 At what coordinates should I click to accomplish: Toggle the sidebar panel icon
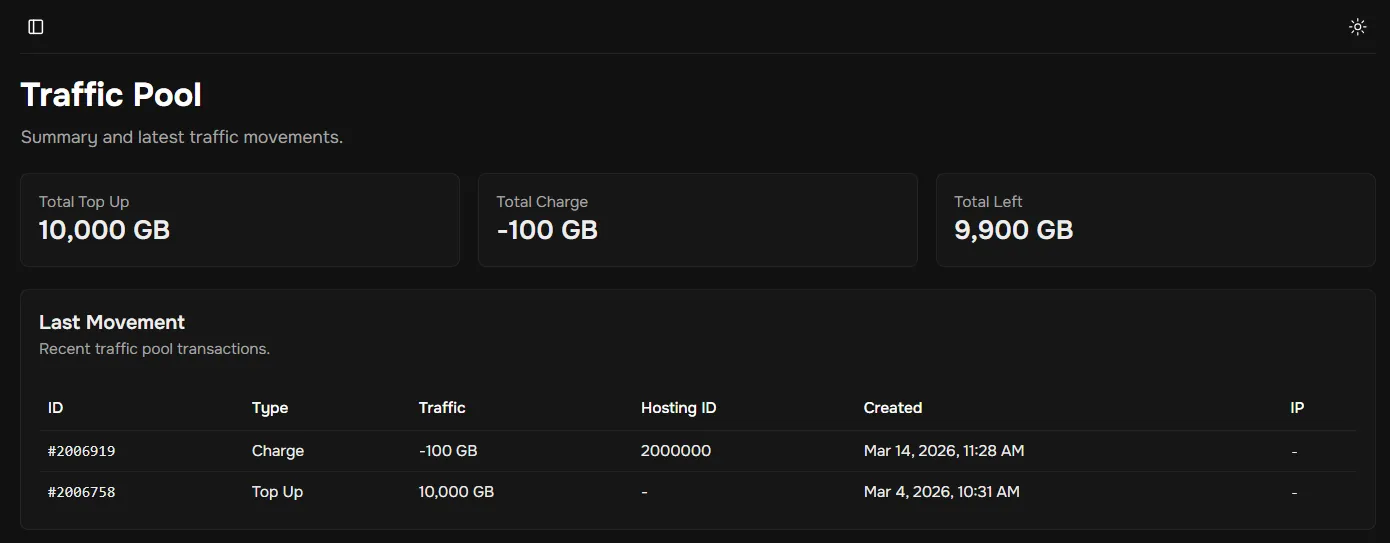tap(36, 27)
